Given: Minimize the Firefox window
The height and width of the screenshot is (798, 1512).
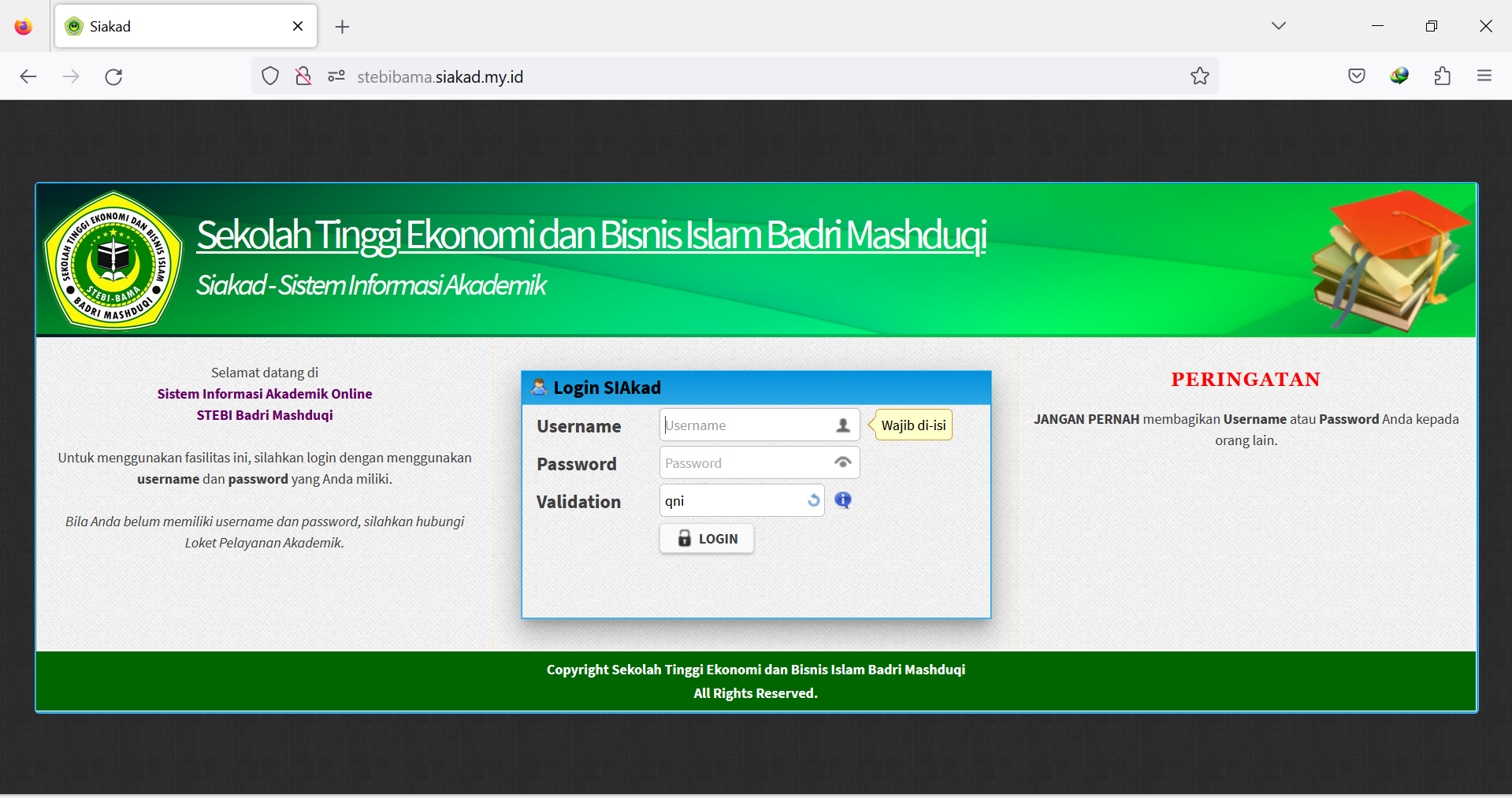Looking at the screenshot, I should click(1377, 26).
